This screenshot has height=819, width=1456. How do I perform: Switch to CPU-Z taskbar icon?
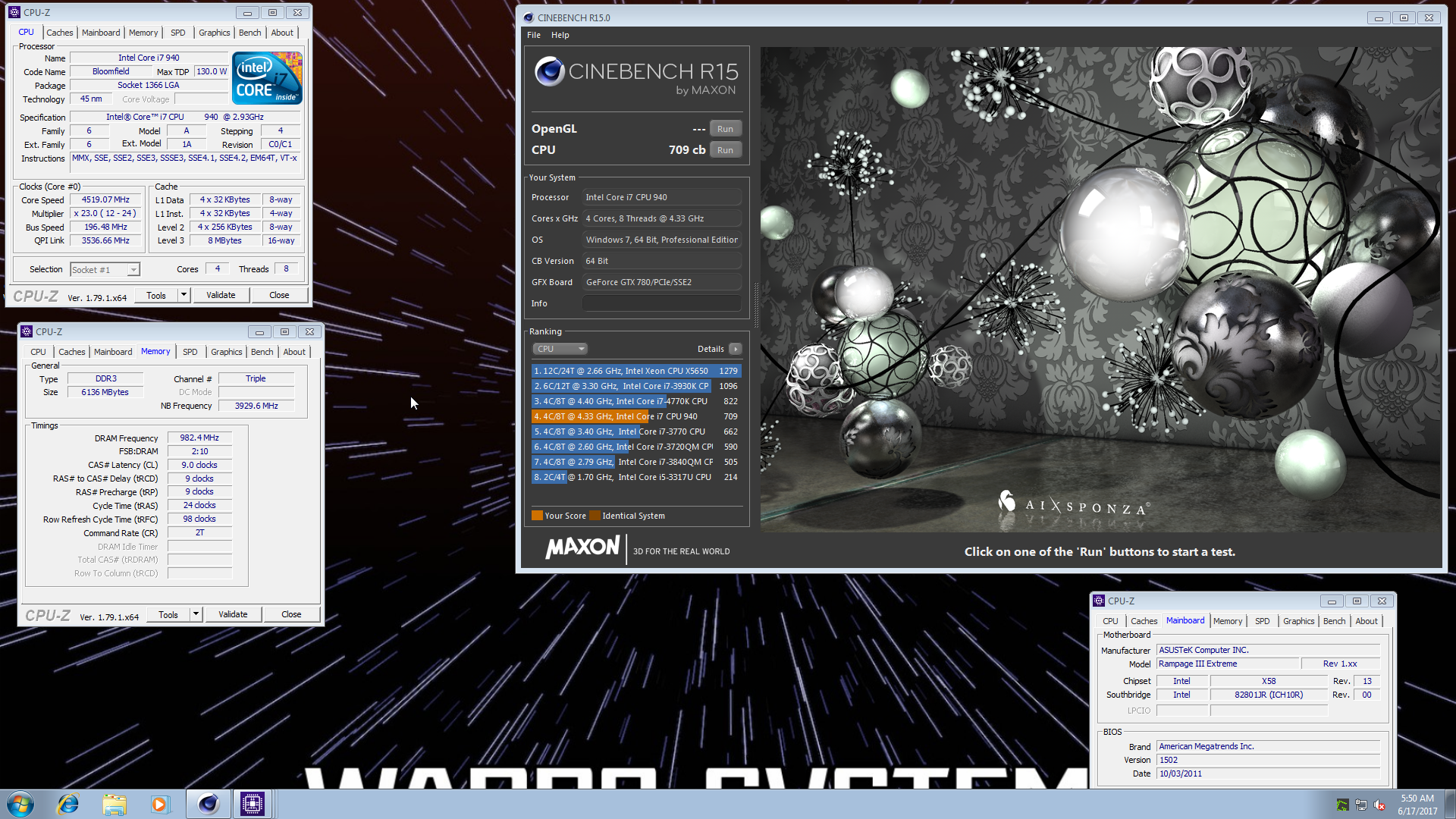[x=253, y=804]
